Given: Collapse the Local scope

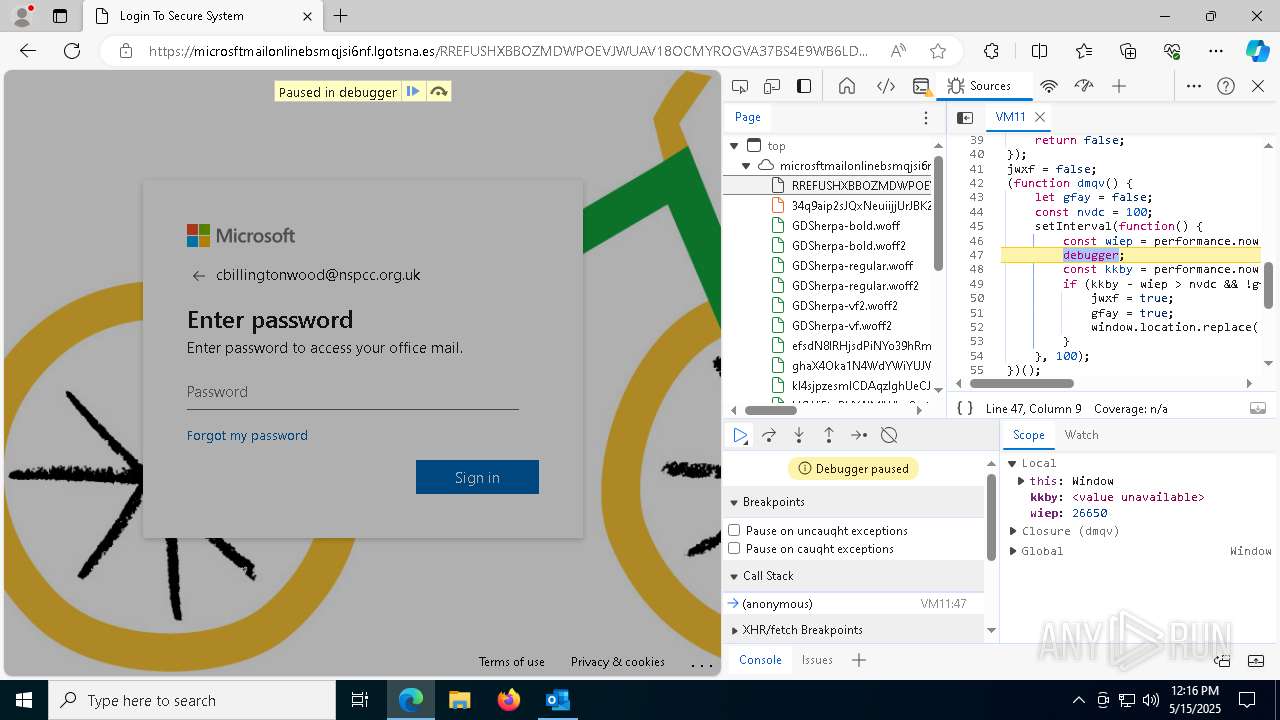Looking at the screenshot, I should (x=1012, y=463).
